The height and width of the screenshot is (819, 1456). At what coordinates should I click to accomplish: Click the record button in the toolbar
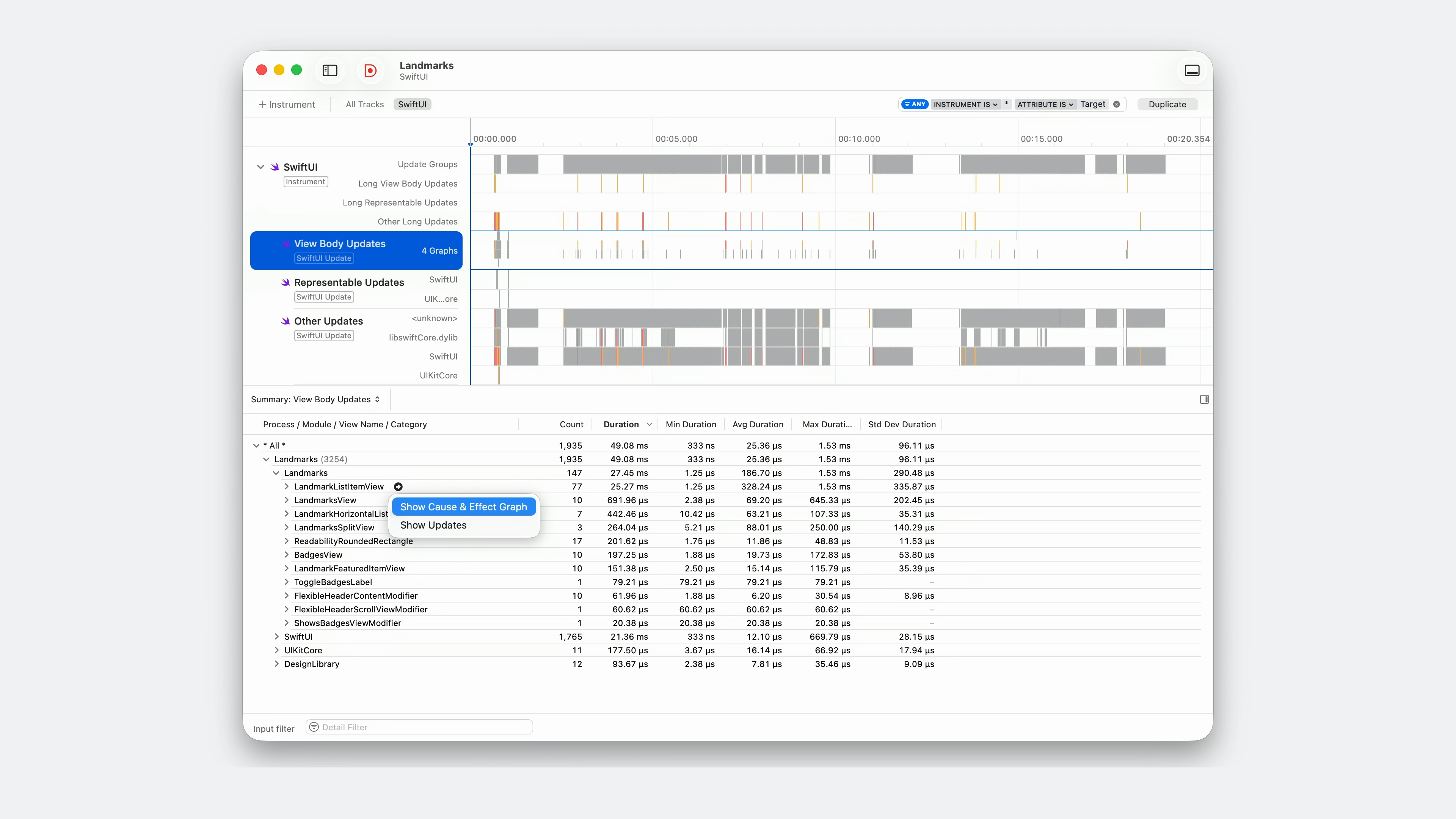(370, 71)
